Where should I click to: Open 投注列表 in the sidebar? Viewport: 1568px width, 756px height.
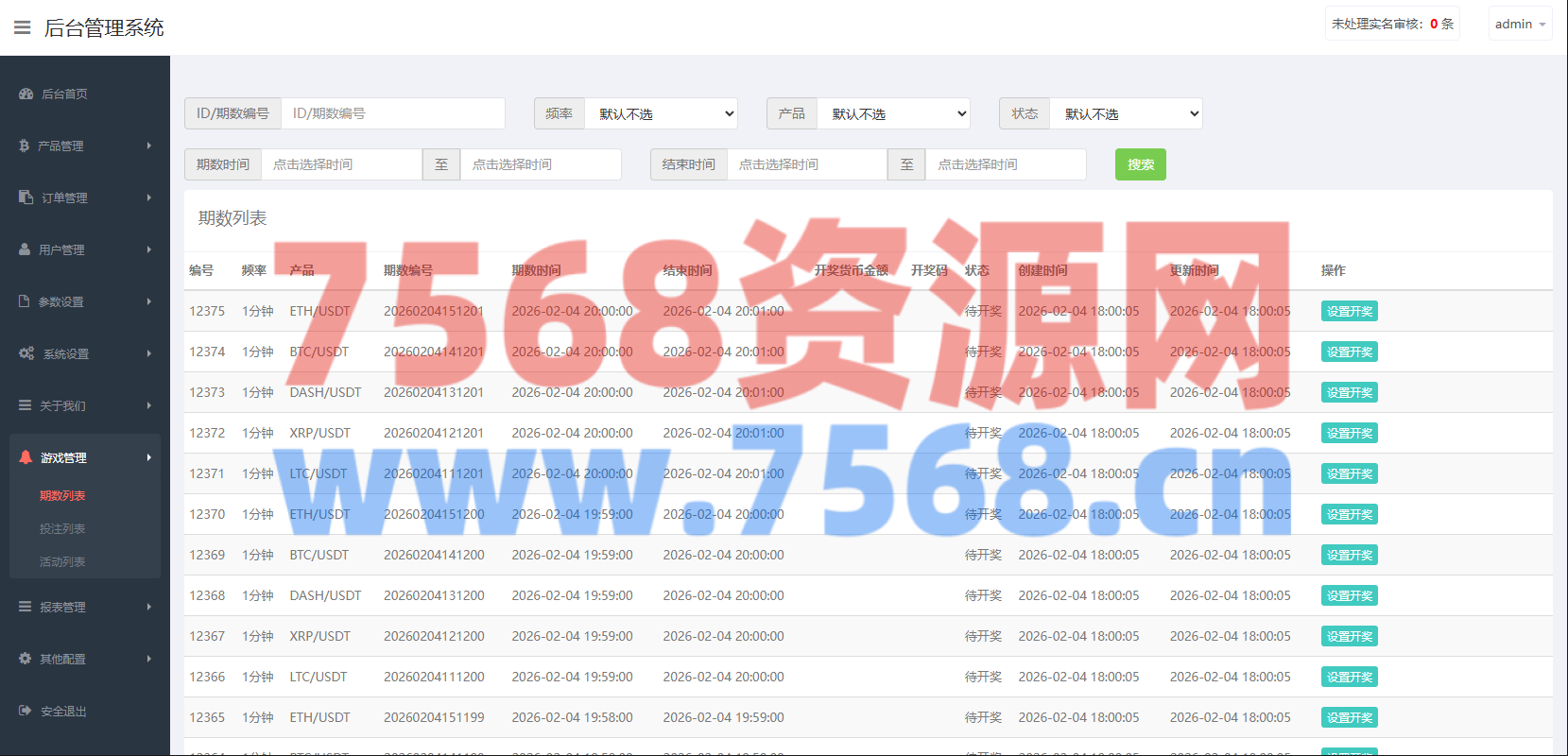(62, 528)
